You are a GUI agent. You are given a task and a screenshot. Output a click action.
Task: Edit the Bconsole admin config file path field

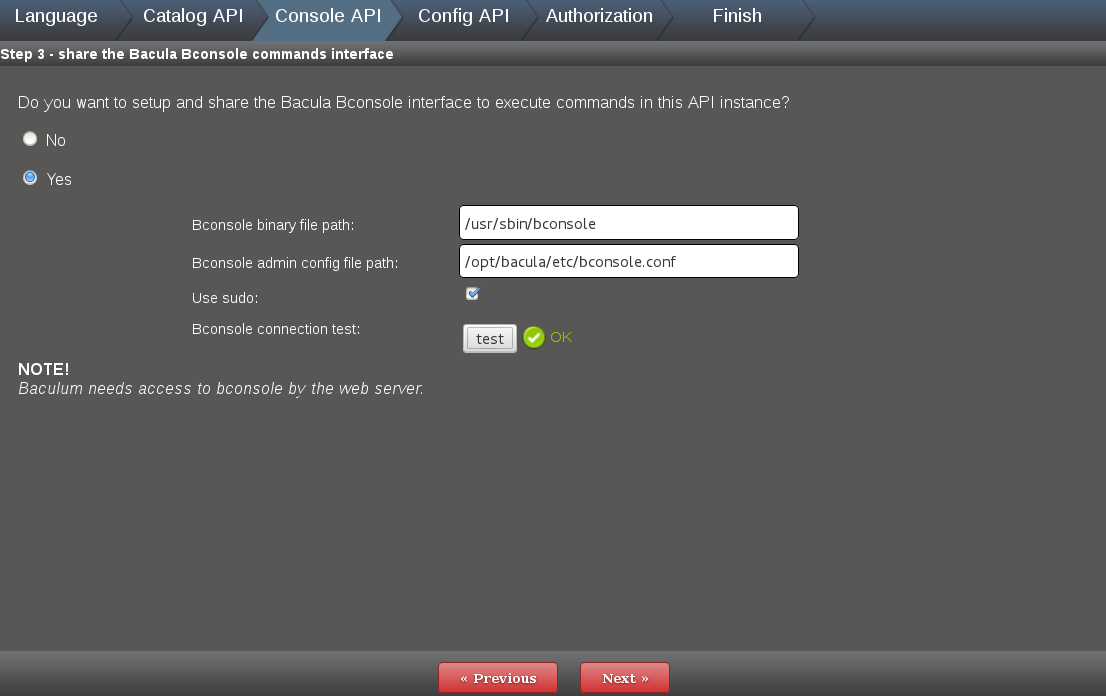click(x=628, y=261)
